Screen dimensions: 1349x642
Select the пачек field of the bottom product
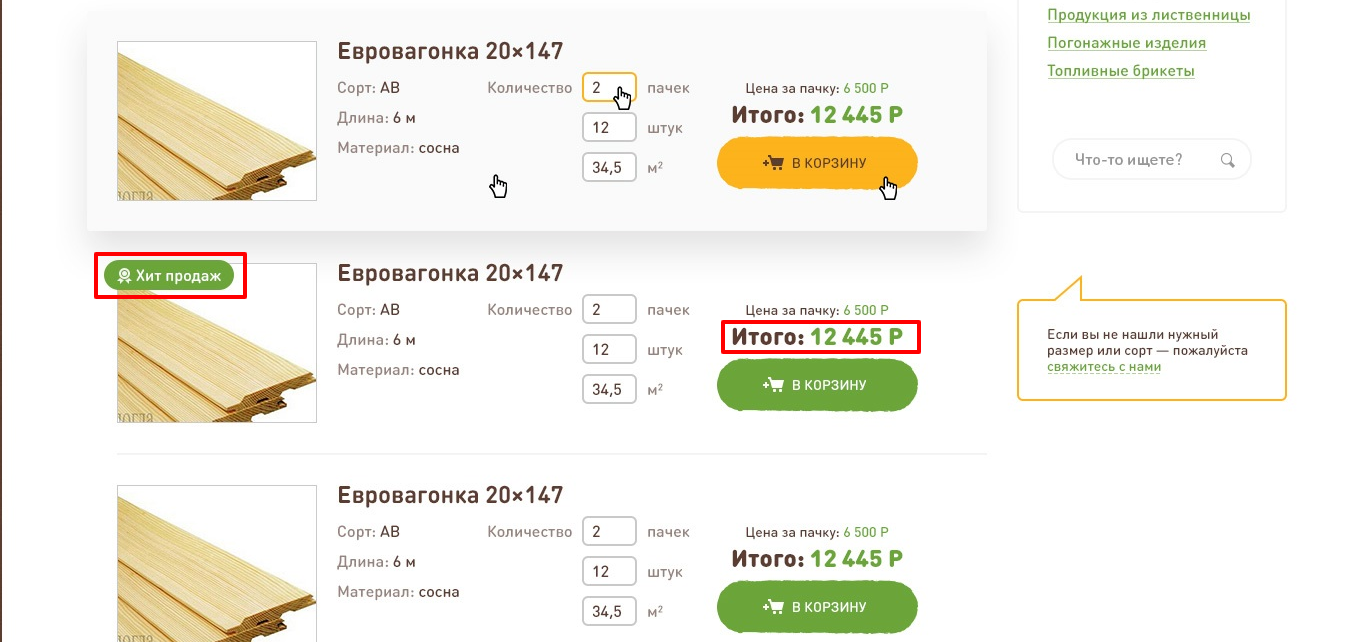point(609,532)
